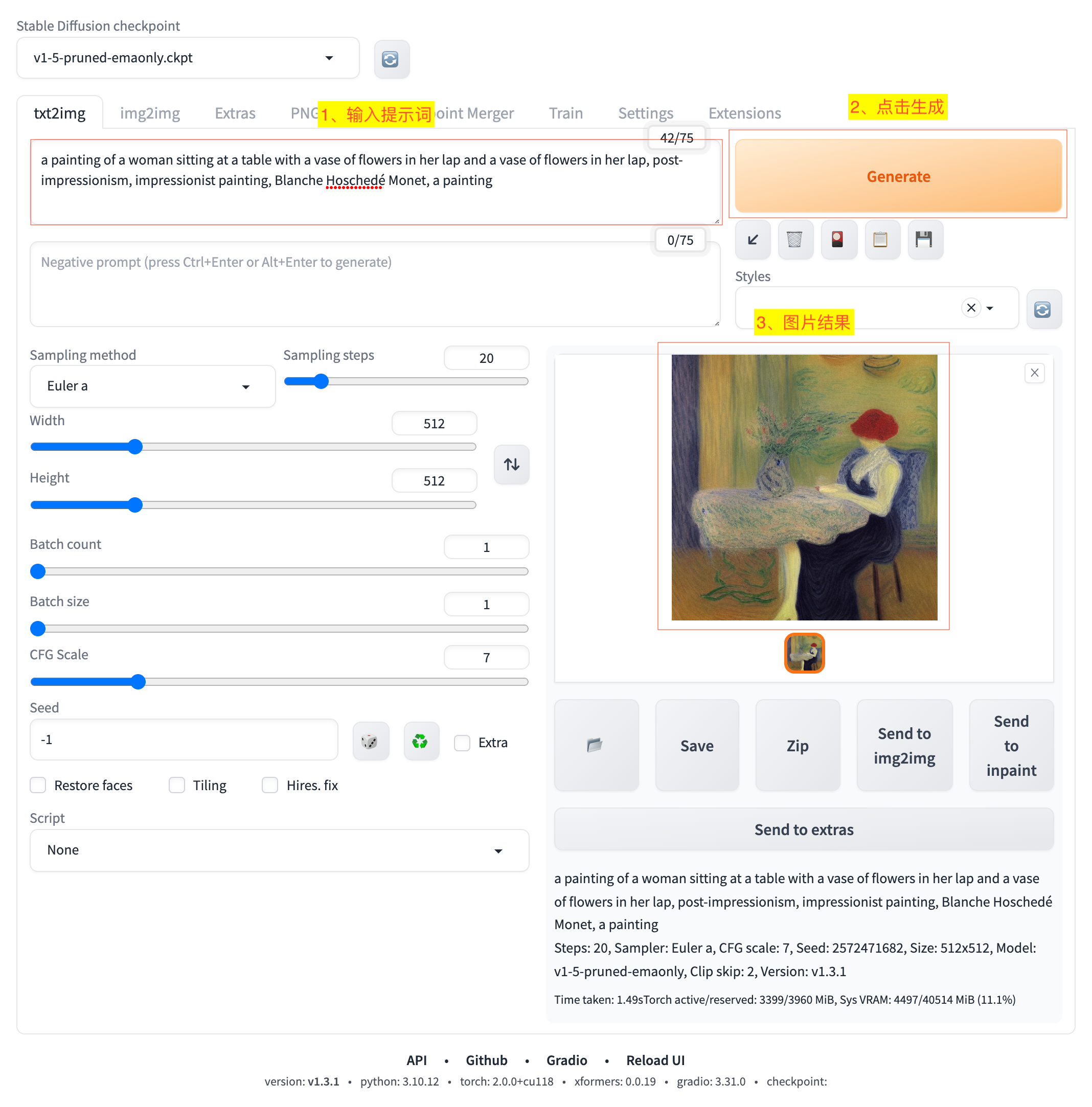Enable the Hires. fix checkbox

[x=270, y=785]
